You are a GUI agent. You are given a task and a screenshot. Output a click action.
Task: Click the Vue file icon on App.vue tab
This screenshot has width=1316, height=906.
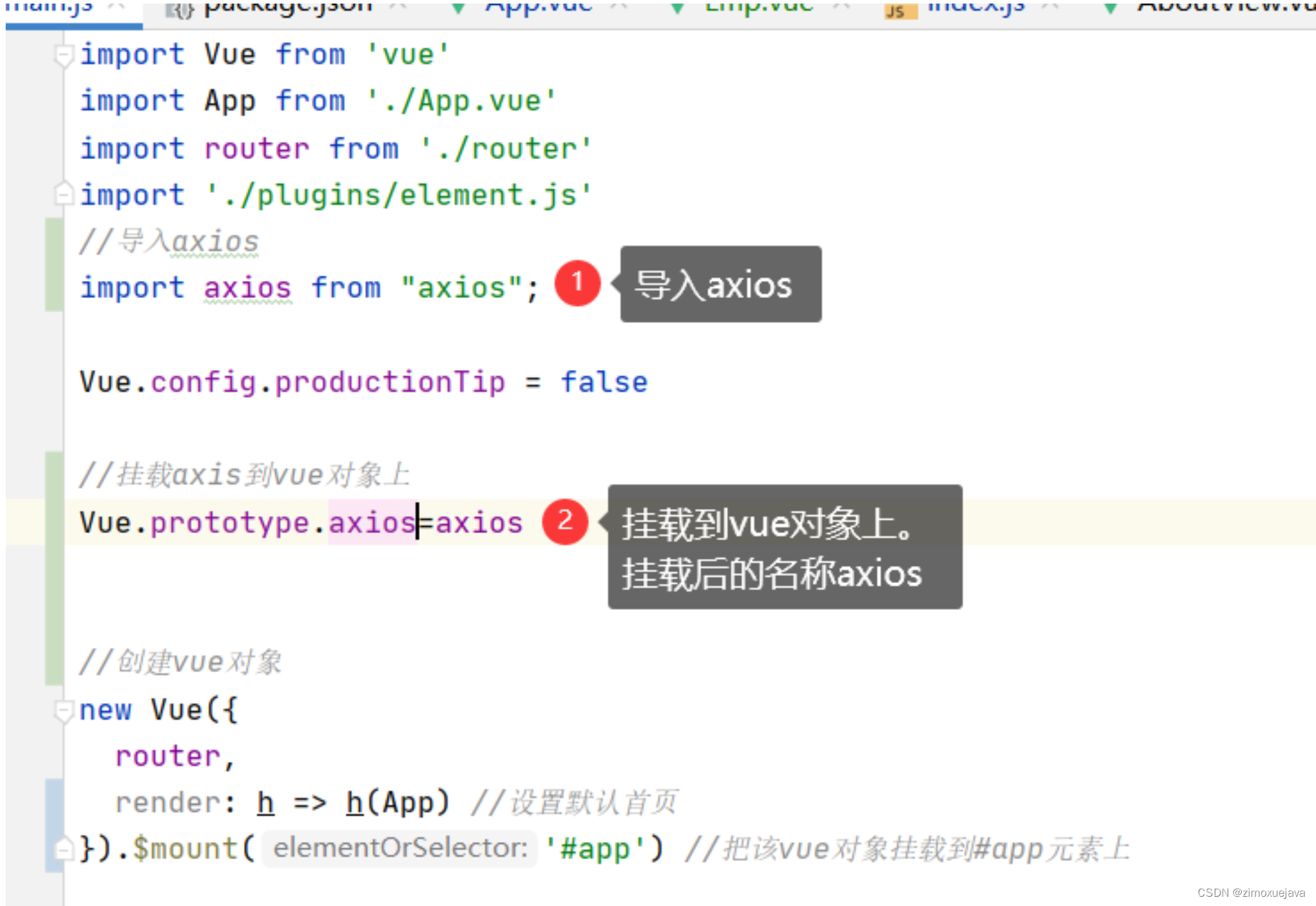click(x=459, y=9)
